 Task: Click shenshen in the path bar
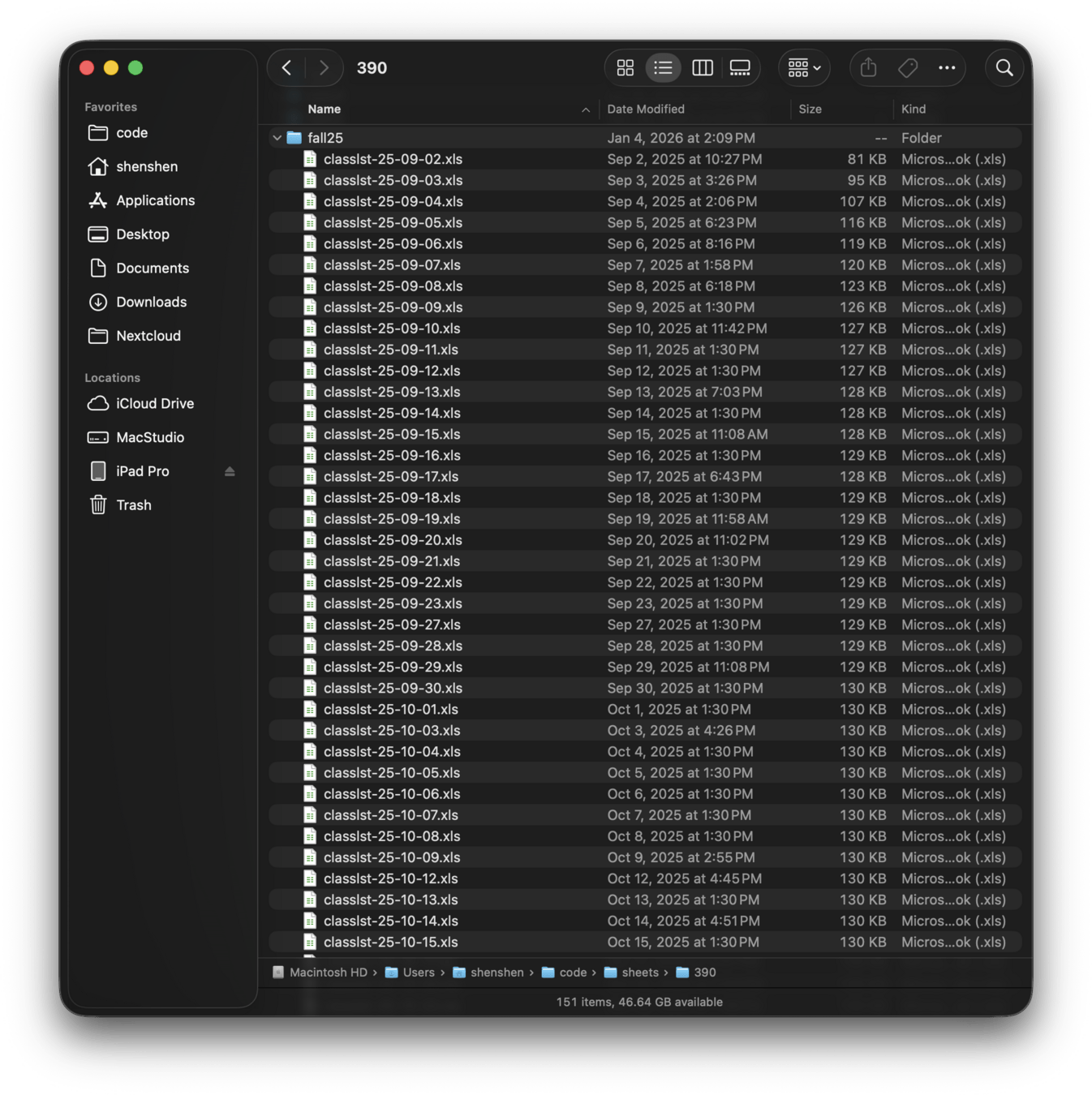pyautogui.click(x=488, y=973)
